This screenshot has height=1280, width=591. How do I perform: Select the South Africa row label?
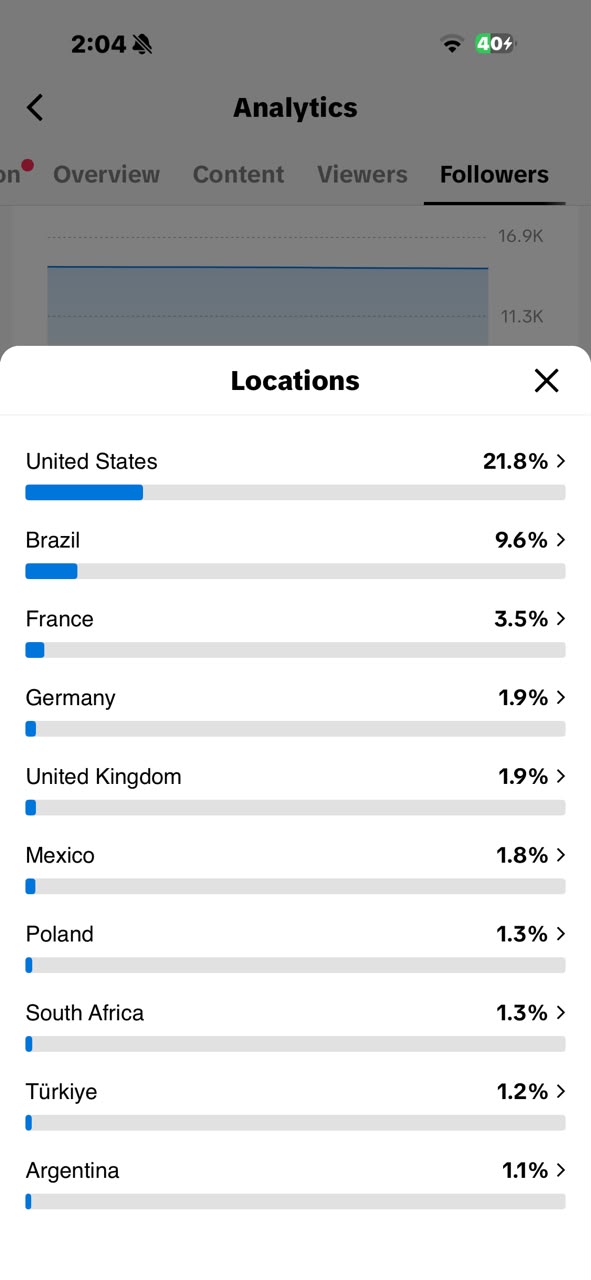point(85,1013)
